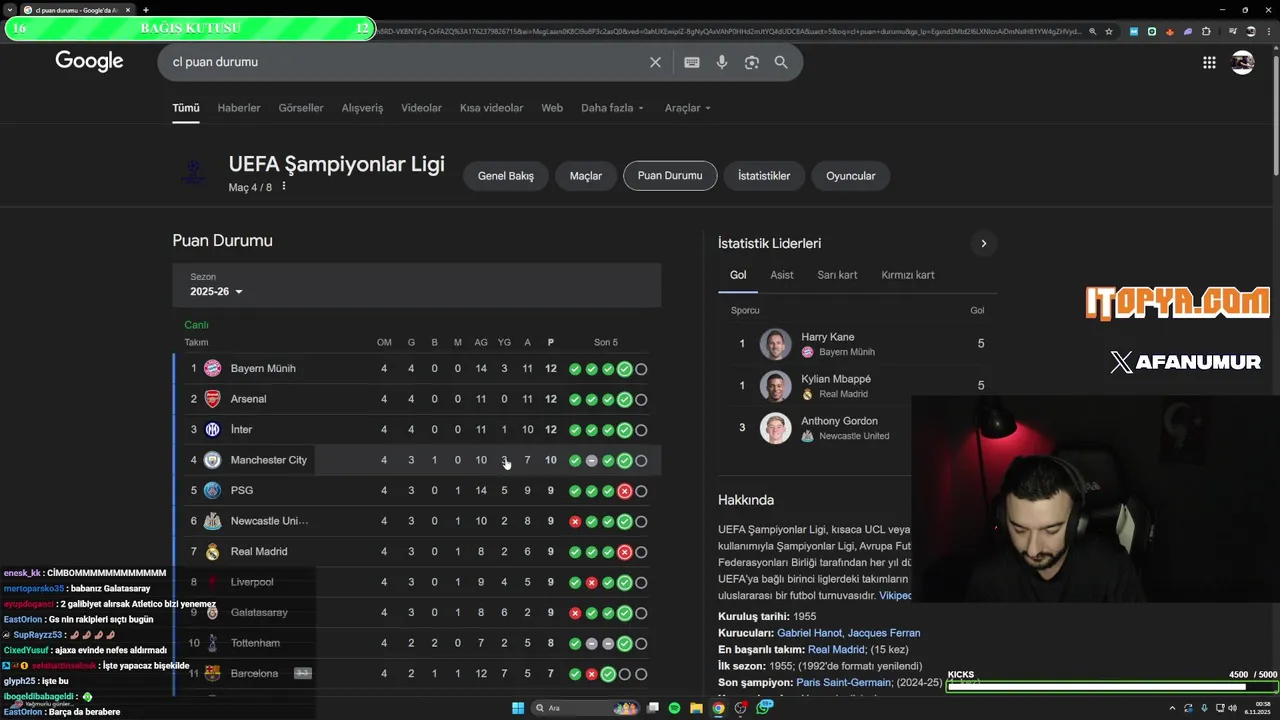Open the Chrome extensions puzzle icon
1280x720 pixels.
[x=1205, y=31]
